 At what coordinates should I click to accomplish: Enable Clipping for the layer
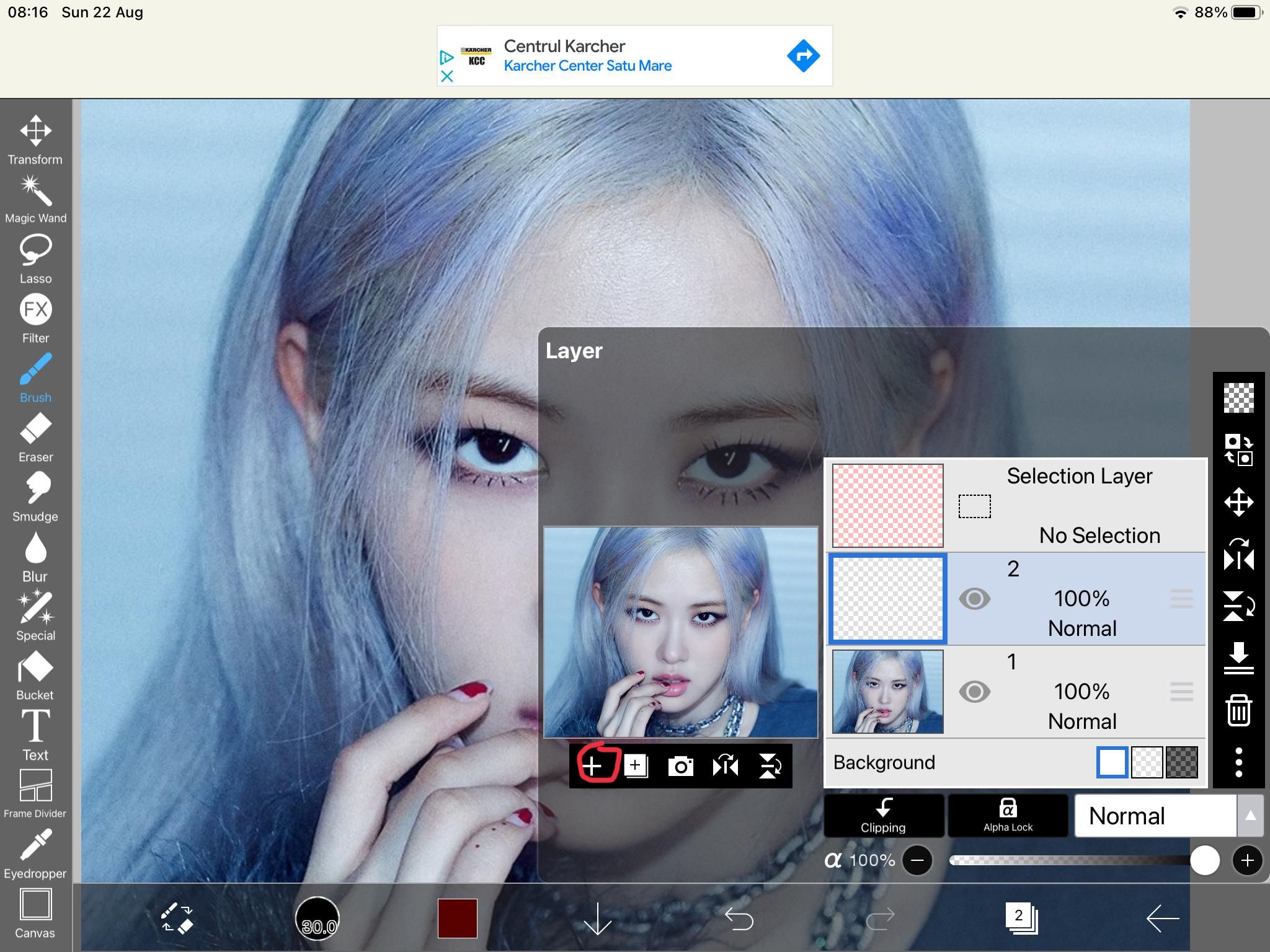point(883,816)
